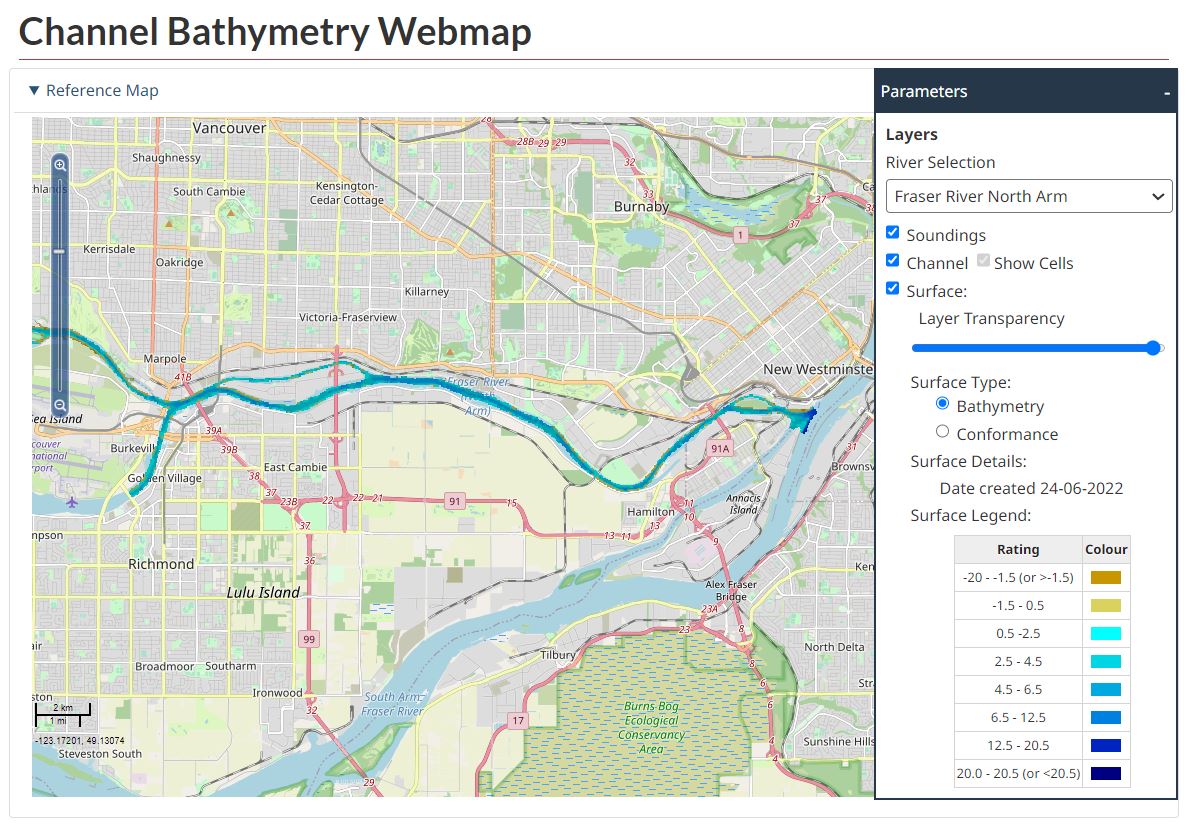
Task: Click the Highway 17 shield marker
Action: tap(517, 720)
